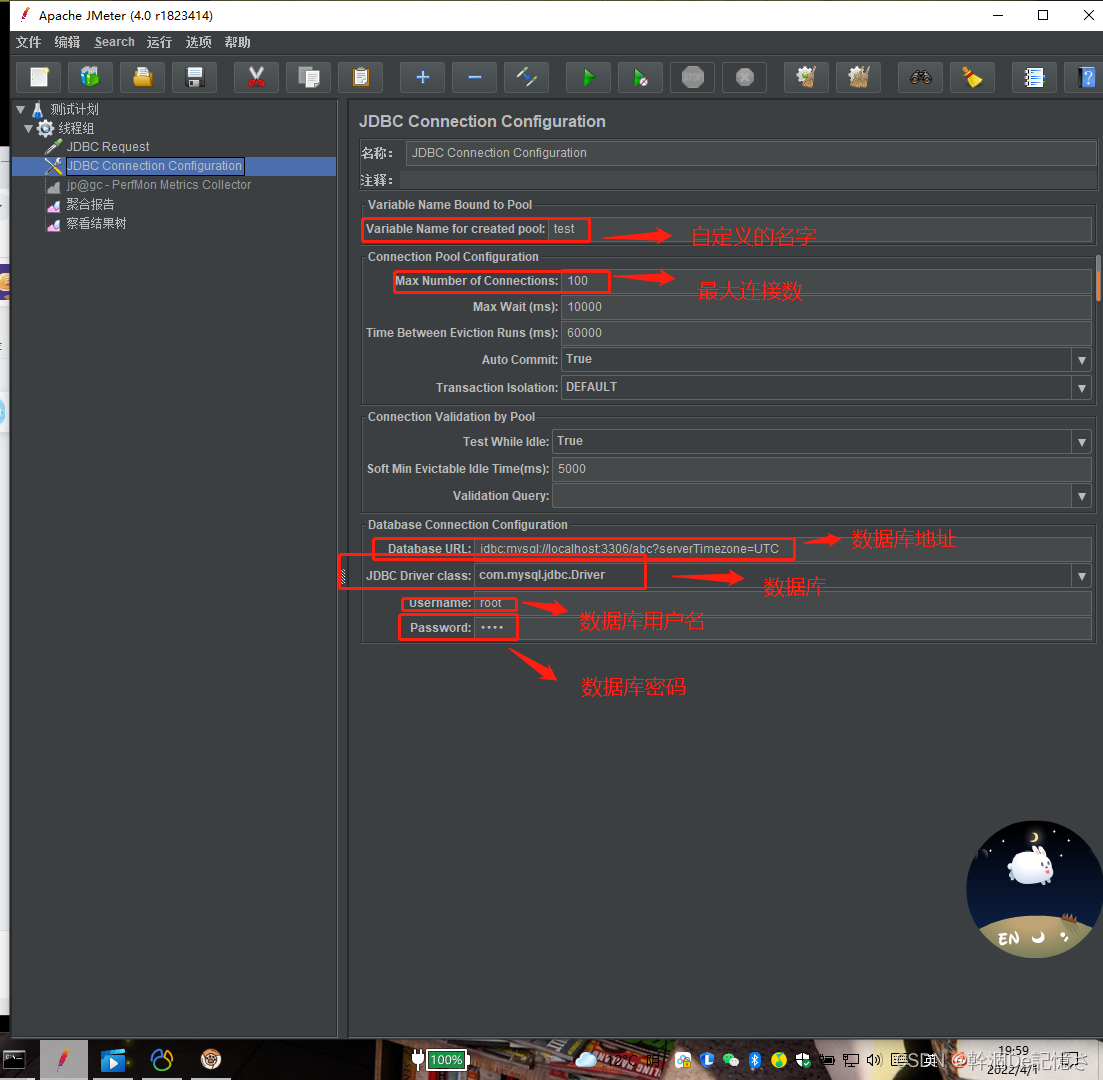Save the test plan with floppy icon
This screenshot has height=1080, width=1103.
pos(195,77)
